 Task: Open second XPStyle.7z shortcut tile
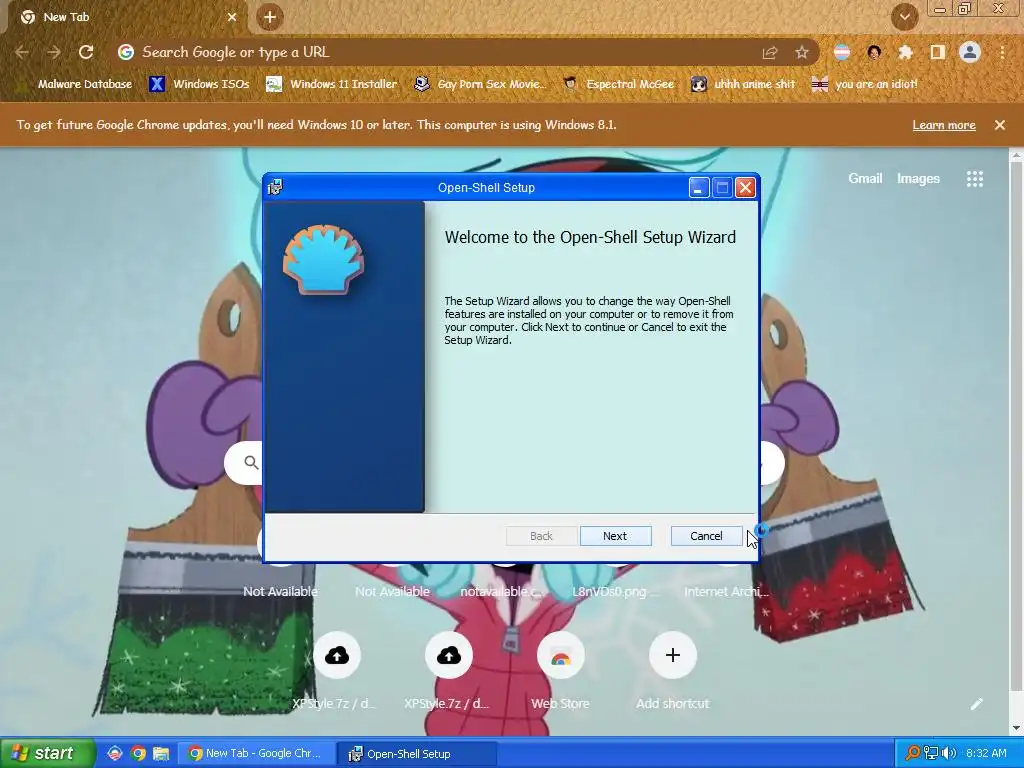click(x=449, y=655)
